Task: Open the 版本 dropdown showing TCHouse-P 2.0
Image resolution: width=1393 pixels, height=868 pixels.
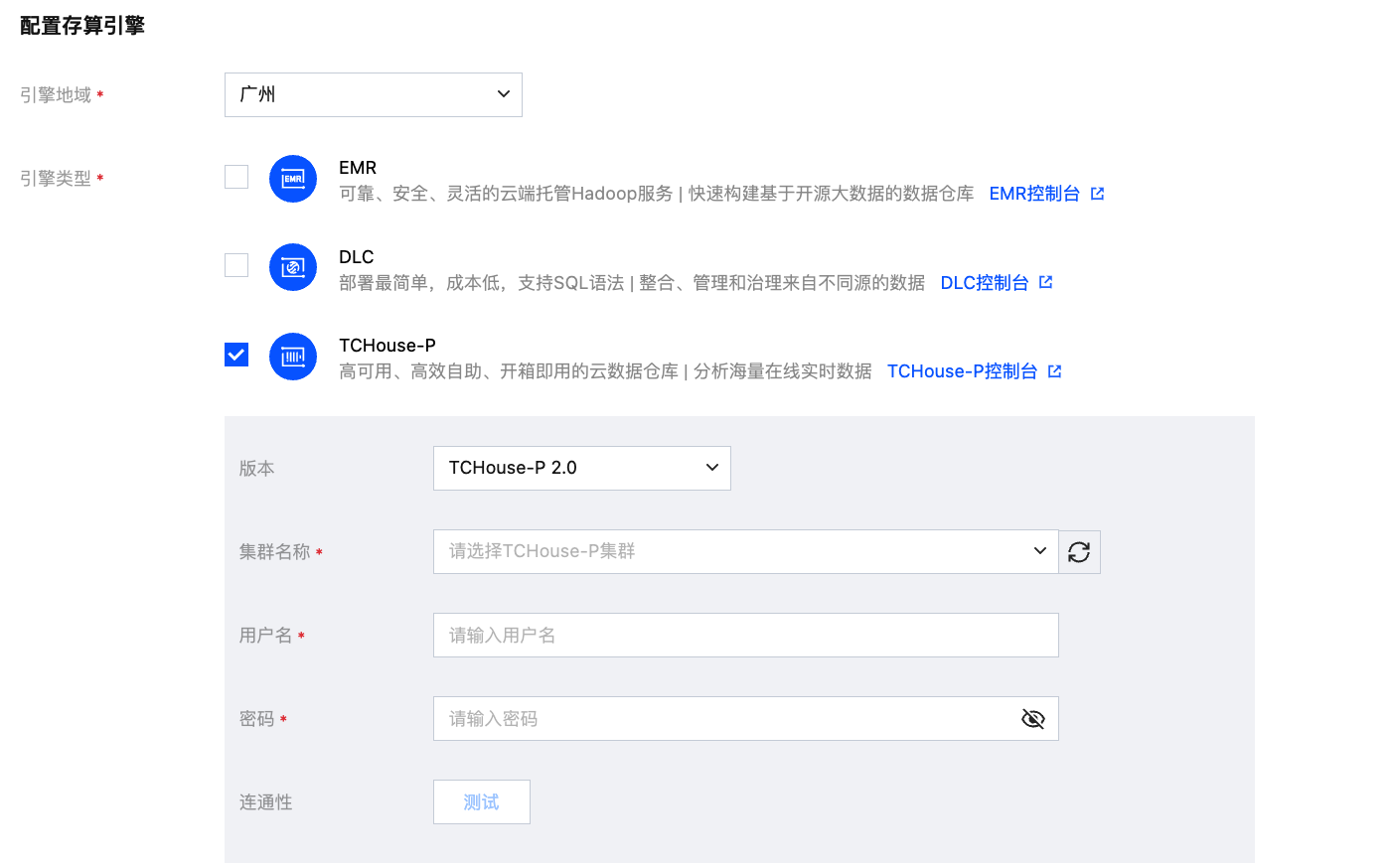Action: pos(582,468)
